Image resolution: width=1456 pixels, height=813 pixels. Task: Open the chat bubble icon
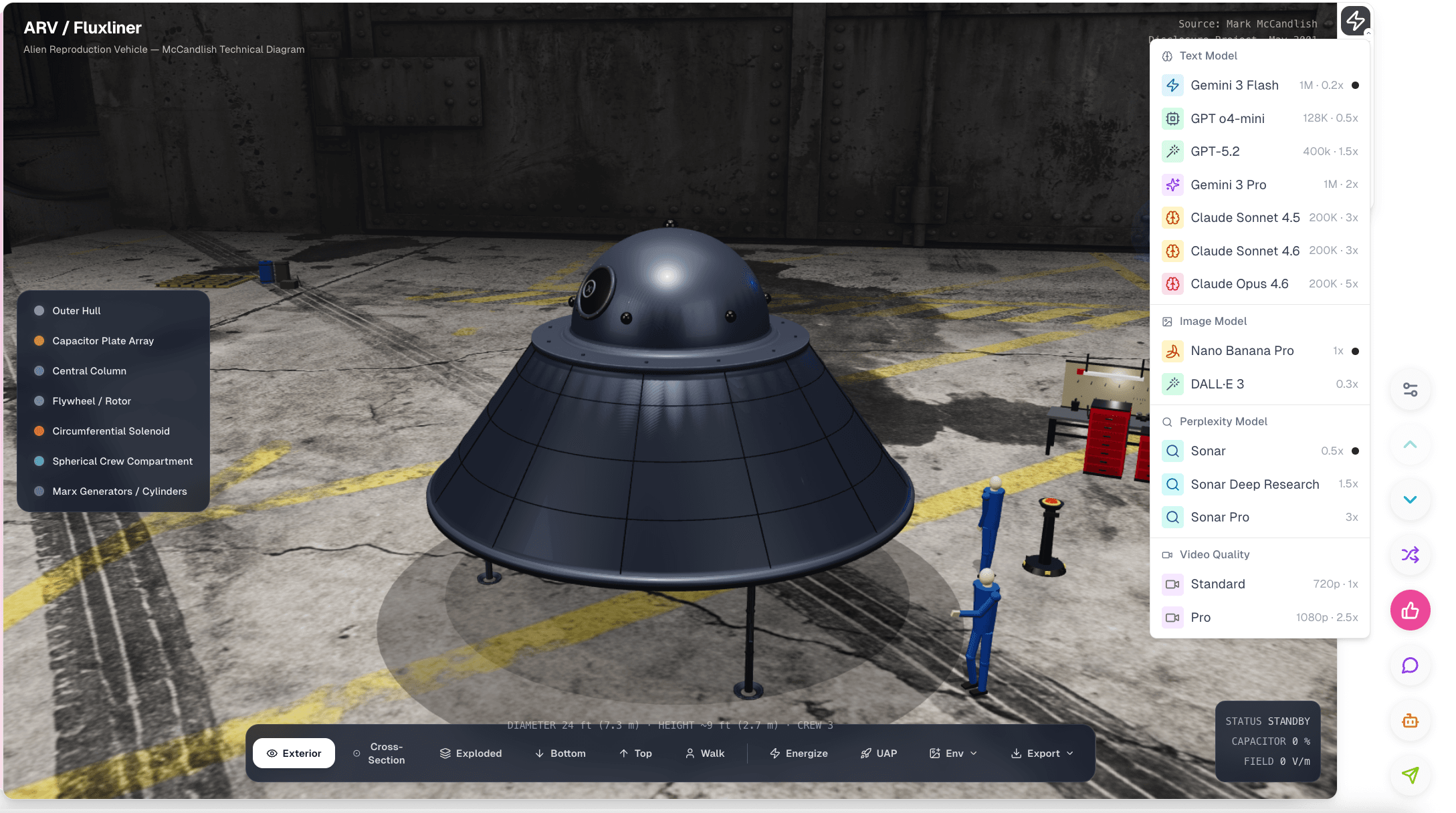coord(1410,665)
